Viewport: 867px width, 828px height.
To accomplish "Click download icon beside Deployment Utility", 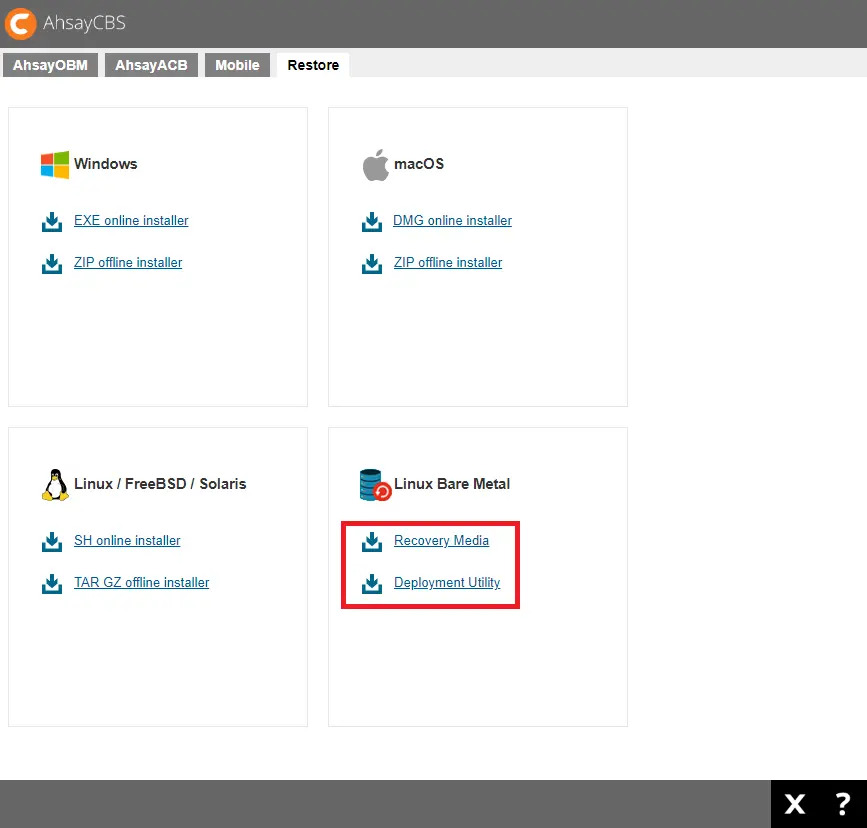I will click(372, 583).
